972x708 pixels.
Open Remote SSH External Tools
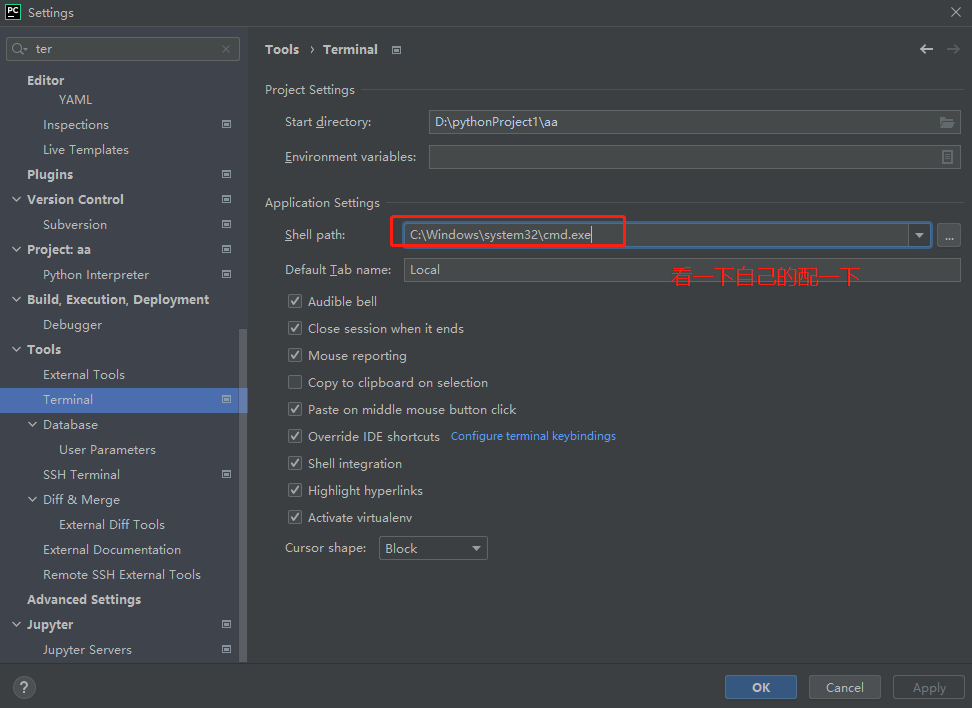point(122,575)
